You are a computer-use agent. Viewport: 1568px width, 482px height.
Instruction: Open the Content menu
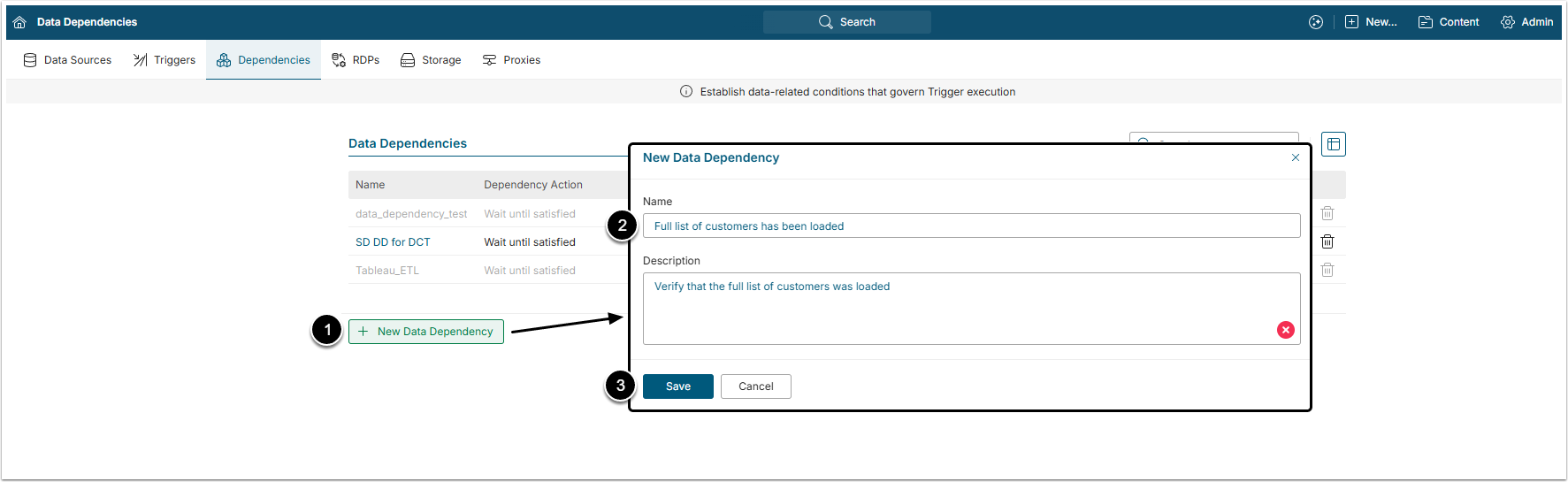pyautogui.click(x=1449, y=22)
